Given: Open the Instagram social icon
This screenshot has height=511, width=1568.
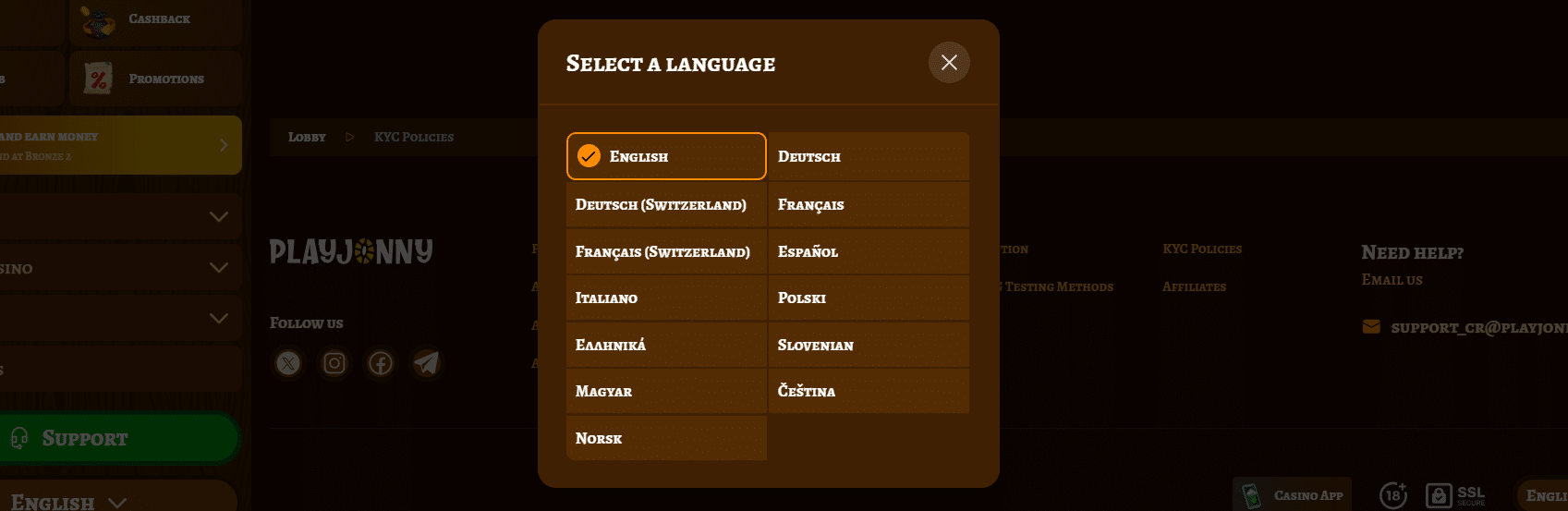Looking at the screenshot, I should point(334,363).
